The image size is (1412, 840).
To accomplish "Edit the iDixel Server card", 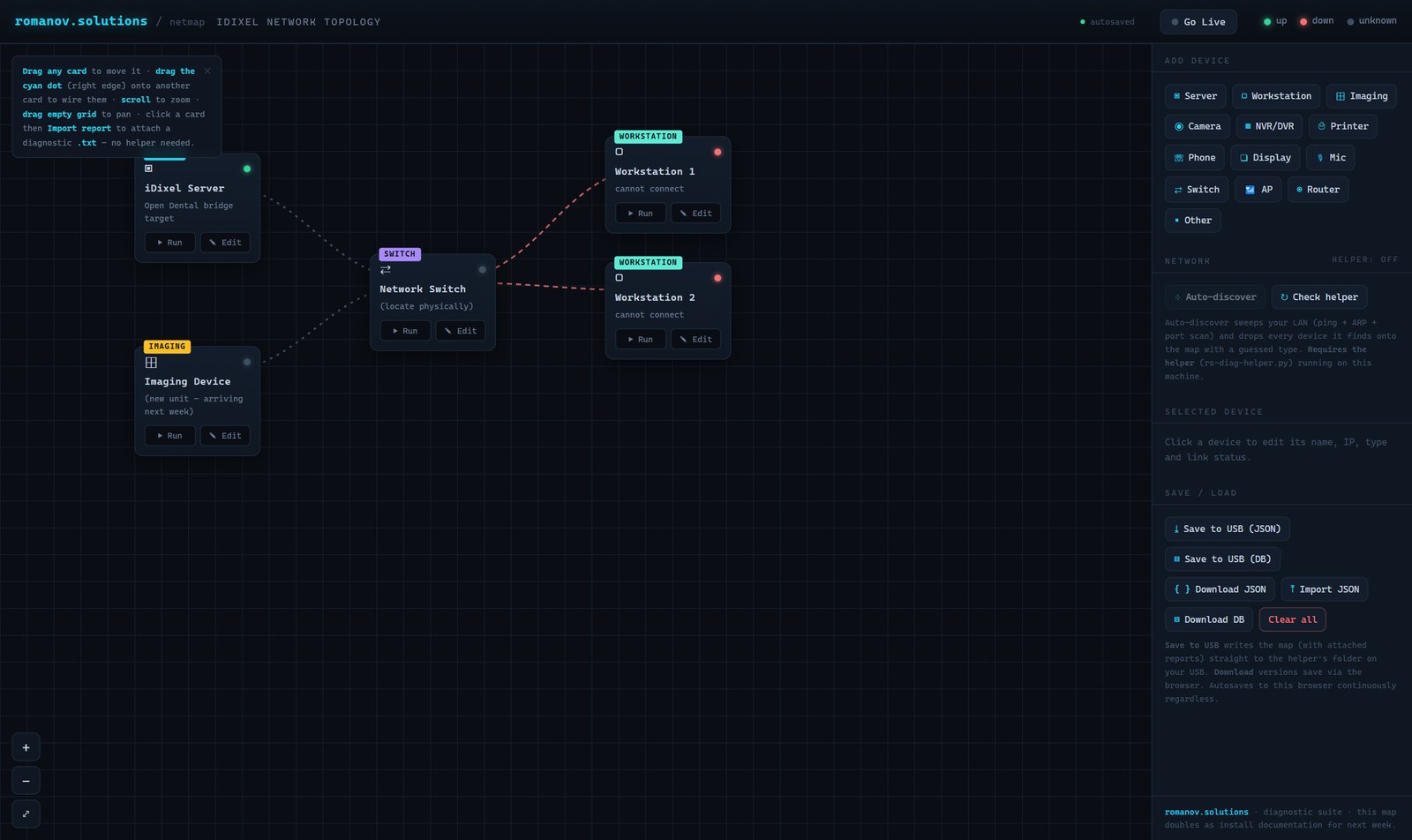I will [225, 243].
